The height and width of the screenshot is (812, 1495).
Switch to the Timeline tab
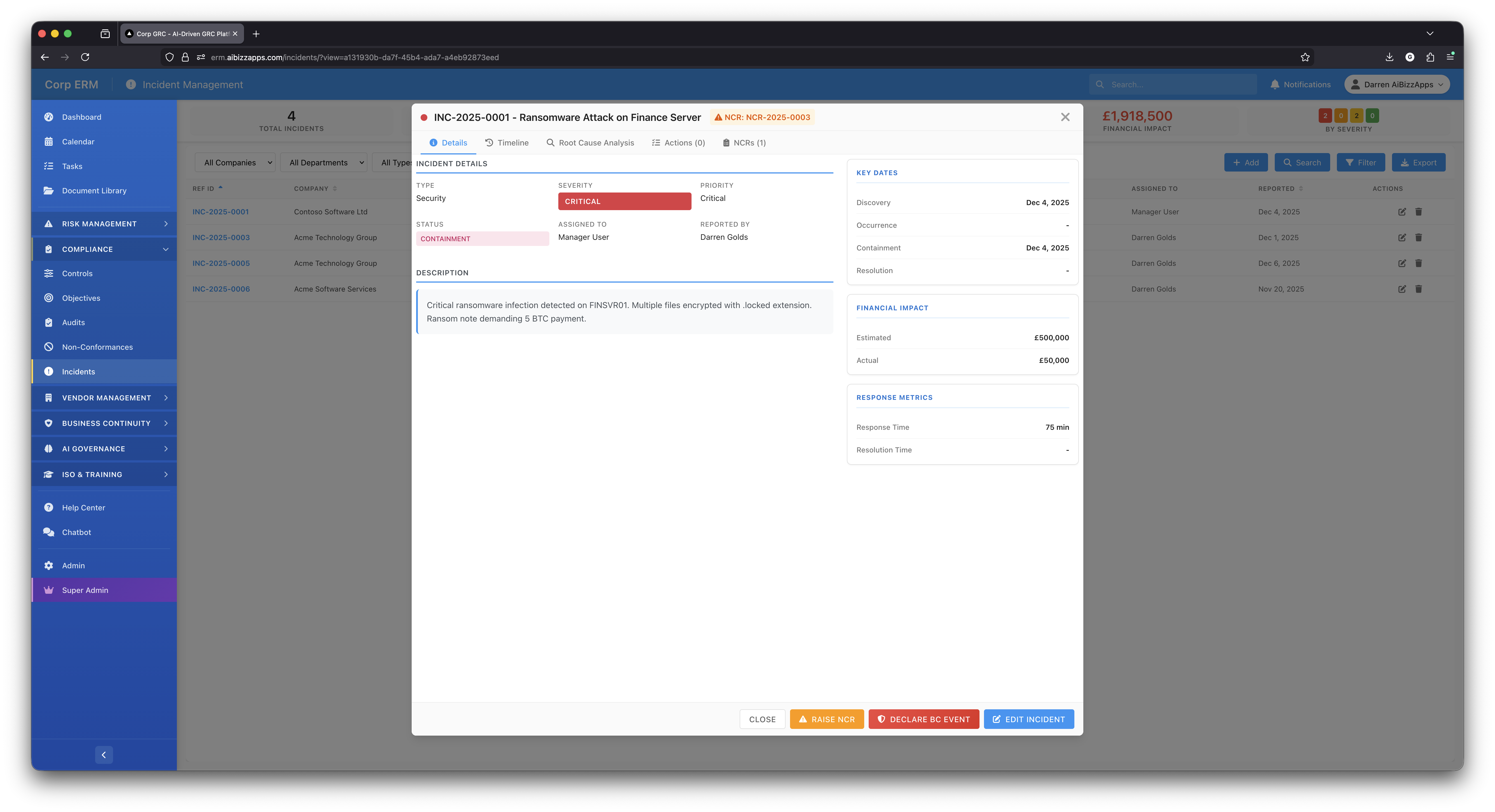(x=507, y=143)
